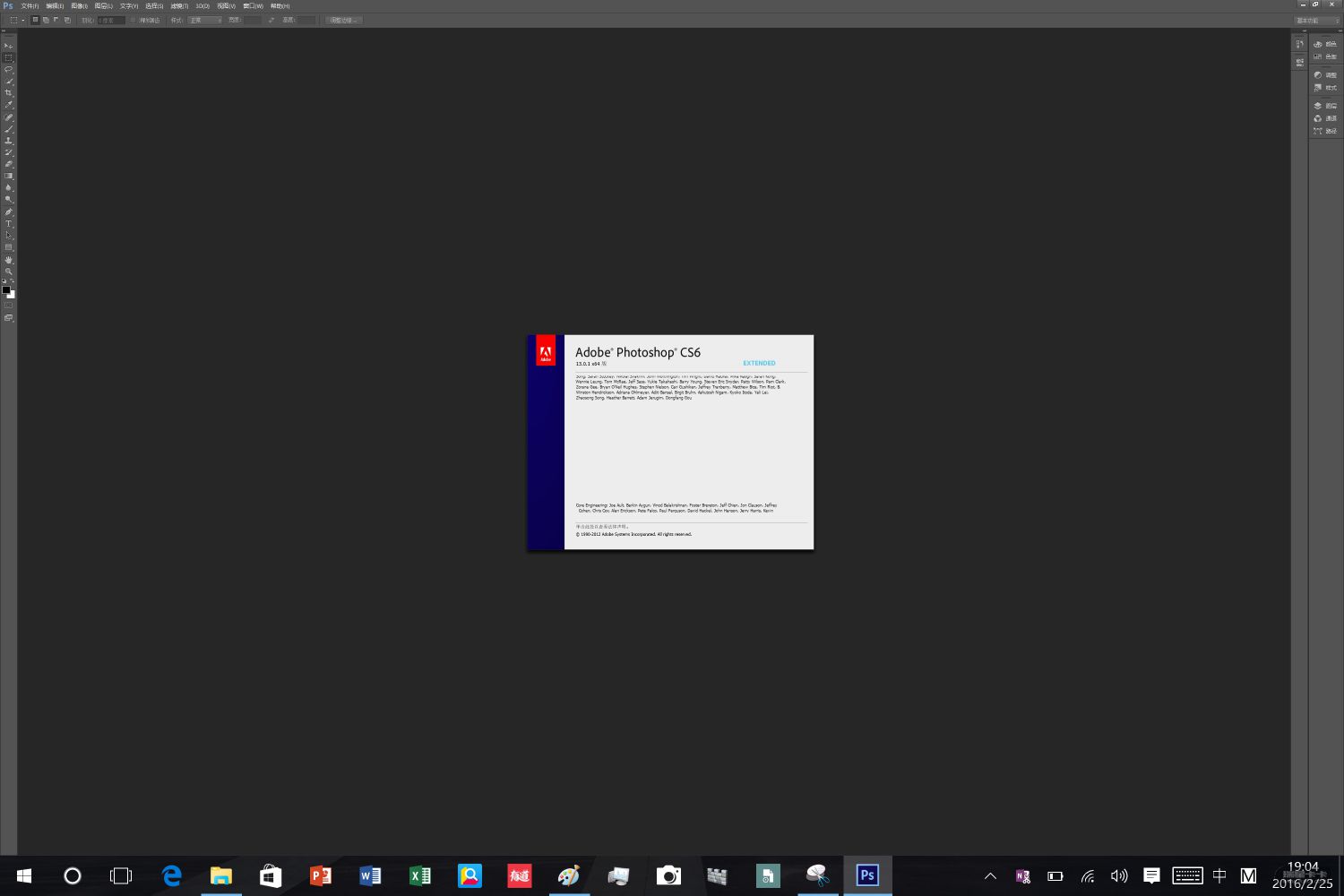Select the Rectangular Marquee tool in toolbox

[9, 57]
